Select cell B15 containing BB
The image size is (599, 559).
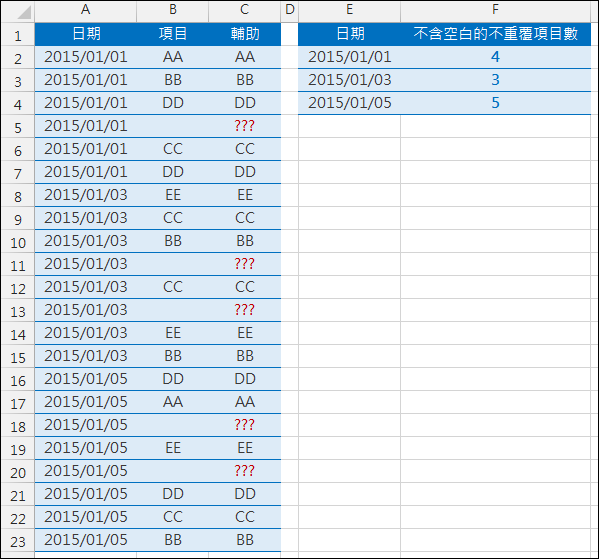point(173,356)
